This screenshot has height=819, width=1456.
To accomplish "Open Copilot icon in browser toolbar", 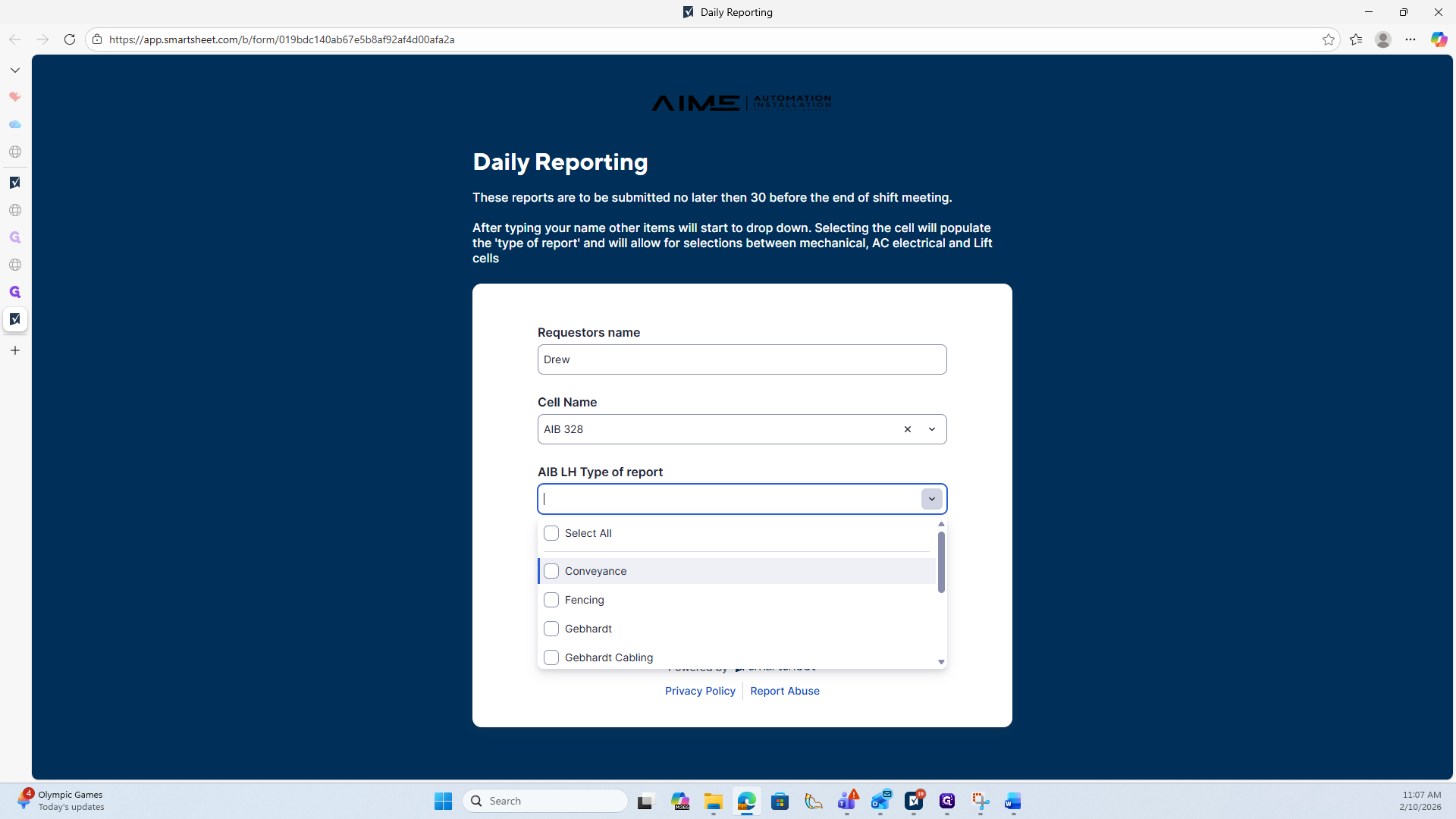I will (x=1439, y=39).
